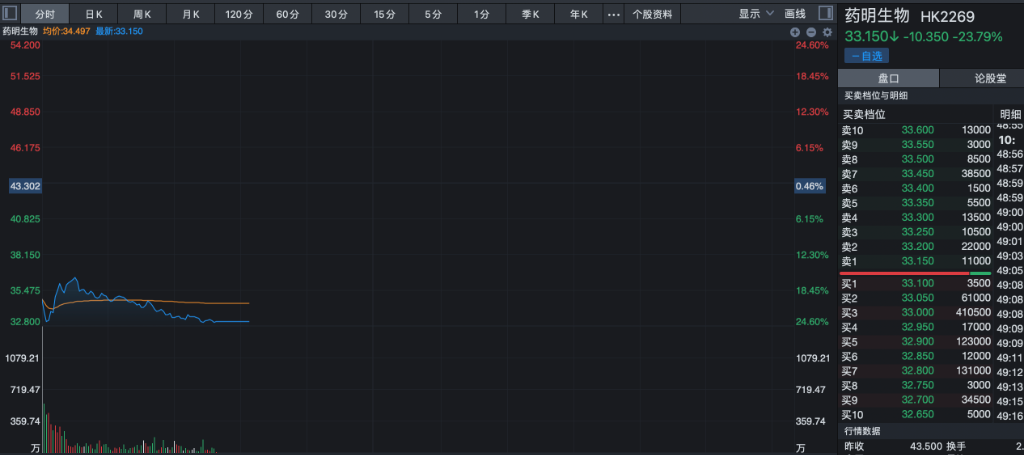The width and height of the screenshot is (1024, 455).
Task: Select the 分时 intraday tab
Action: point(45,14)
